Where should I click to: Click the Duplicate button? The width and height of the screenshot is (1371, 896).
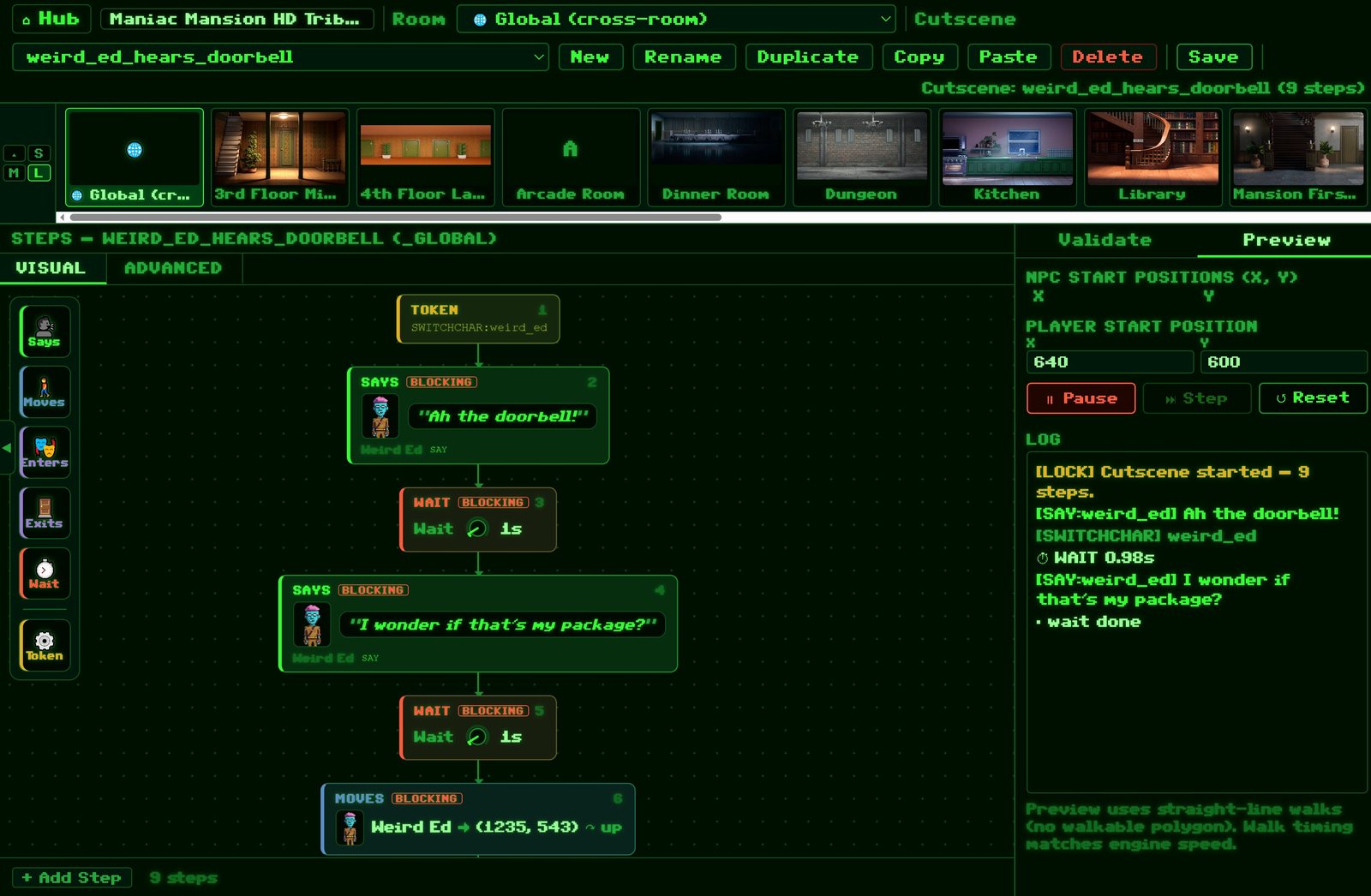point(808,57)
